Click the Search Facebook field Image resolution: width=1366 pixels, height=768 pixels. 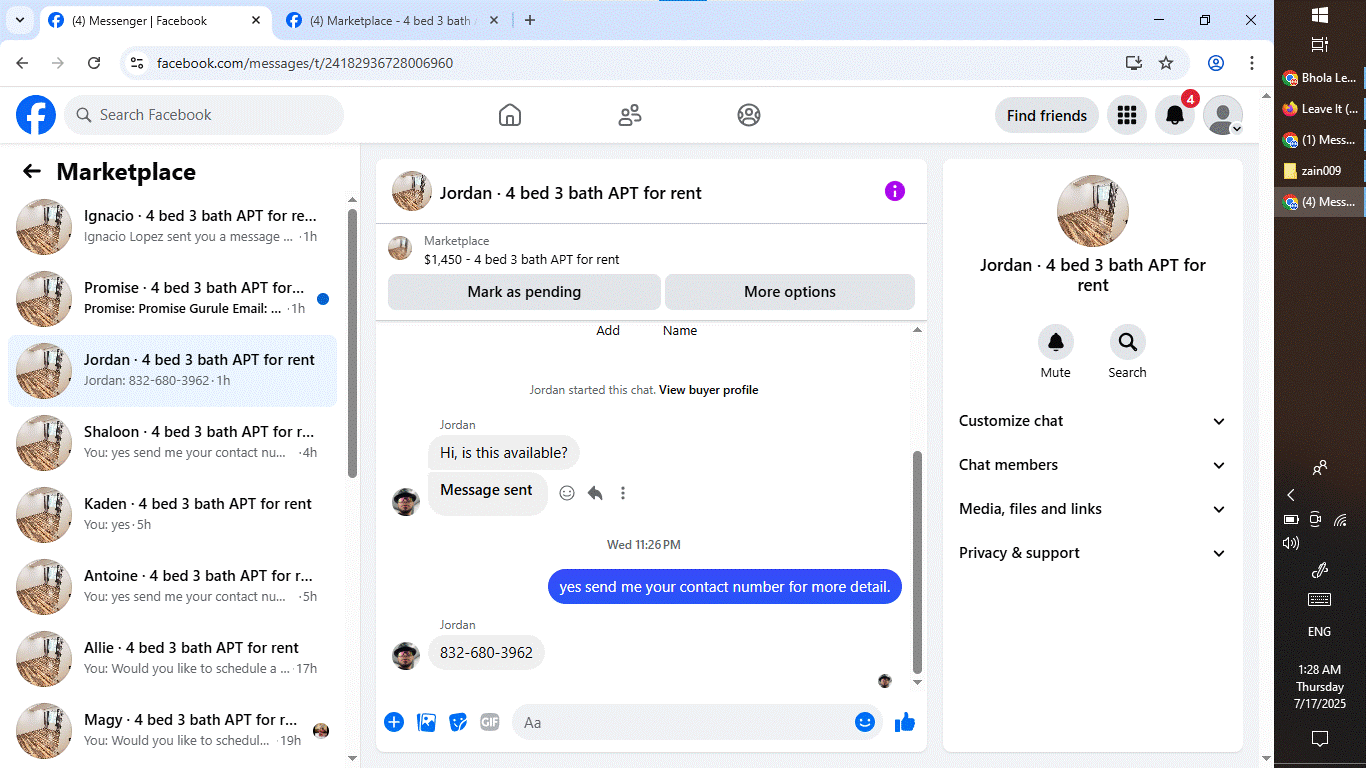click(x=204, y=115)
